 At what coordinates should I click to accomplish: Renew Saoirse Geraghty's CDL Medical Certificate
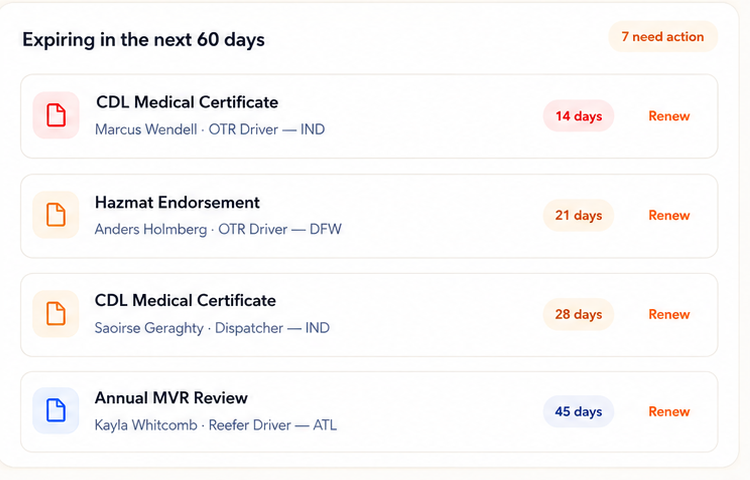[x=669, y=315]
